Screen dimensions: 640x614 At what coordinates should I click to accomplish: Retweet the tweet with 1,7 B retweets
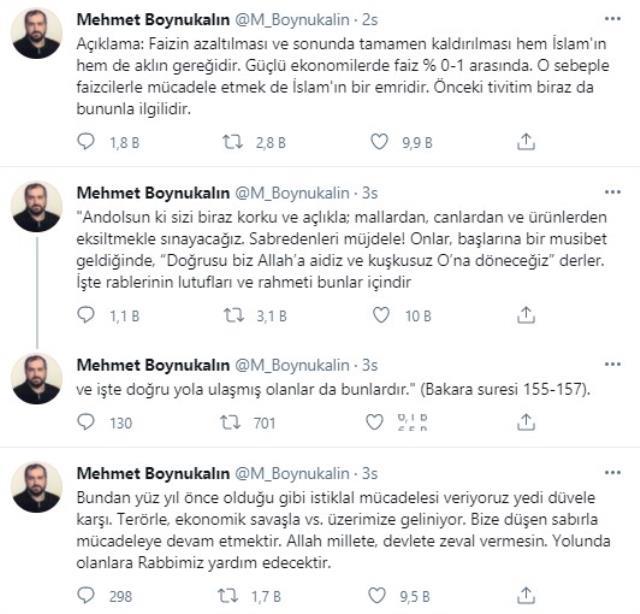pyautogui.click(x=232, y=596)
